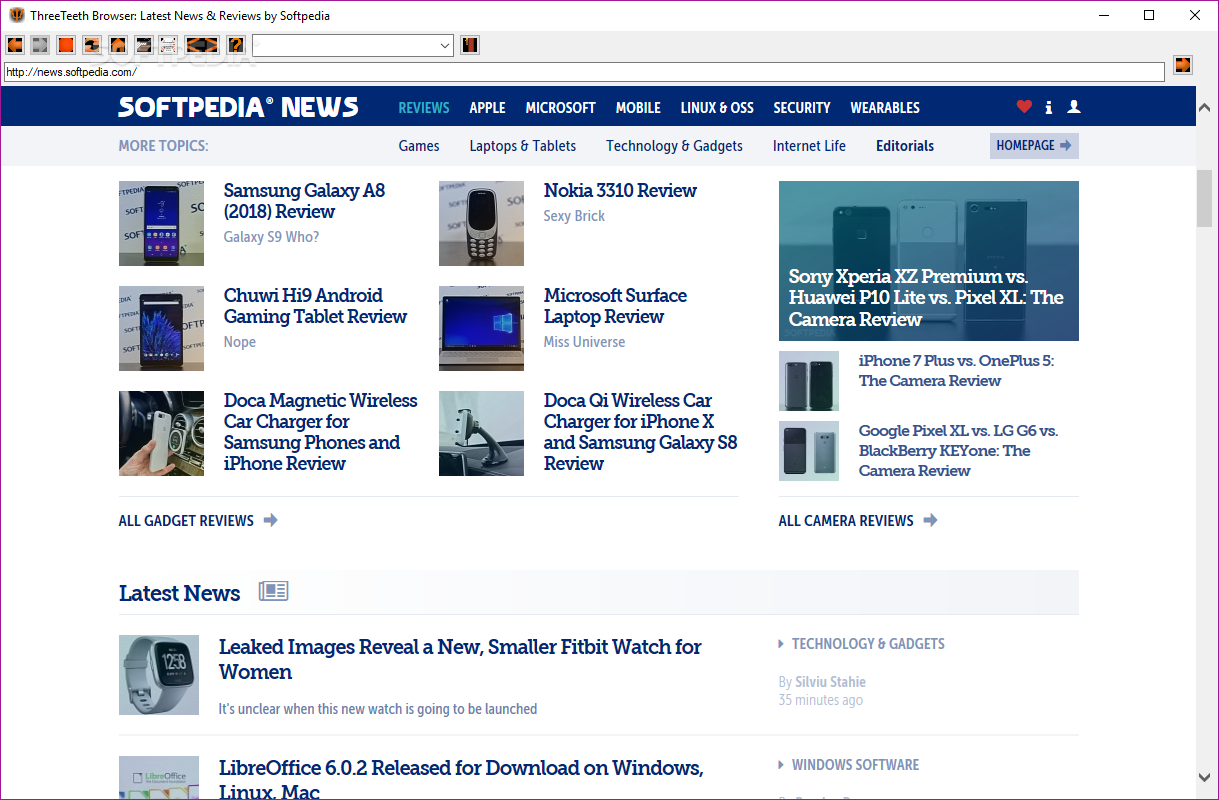Click the address bar URL field
This screenshot has height=800, width=1219.
[x=584, y=72]
